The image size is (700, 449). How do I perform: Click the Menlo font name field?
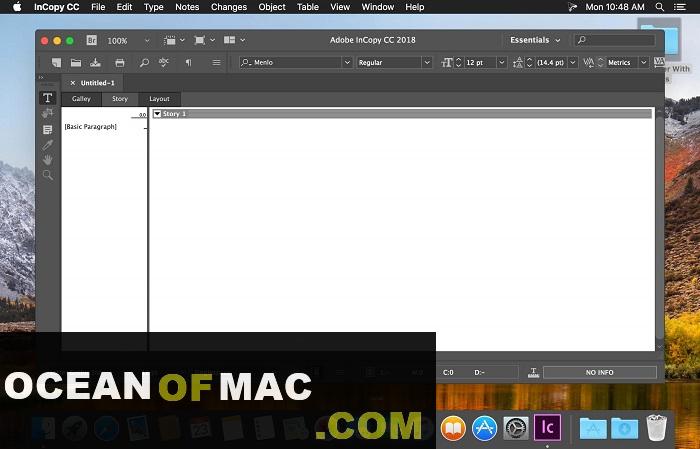click(291, 62)
